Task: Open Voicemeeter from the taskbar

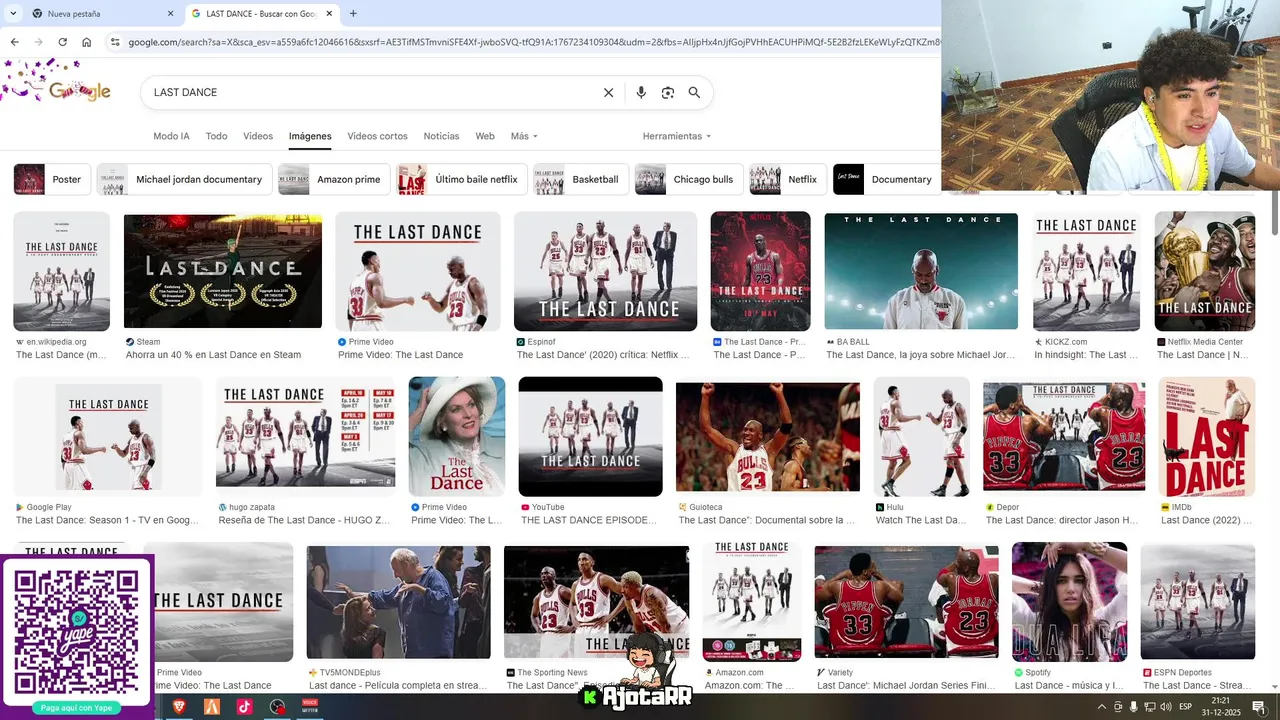Action: pos(310,706)
